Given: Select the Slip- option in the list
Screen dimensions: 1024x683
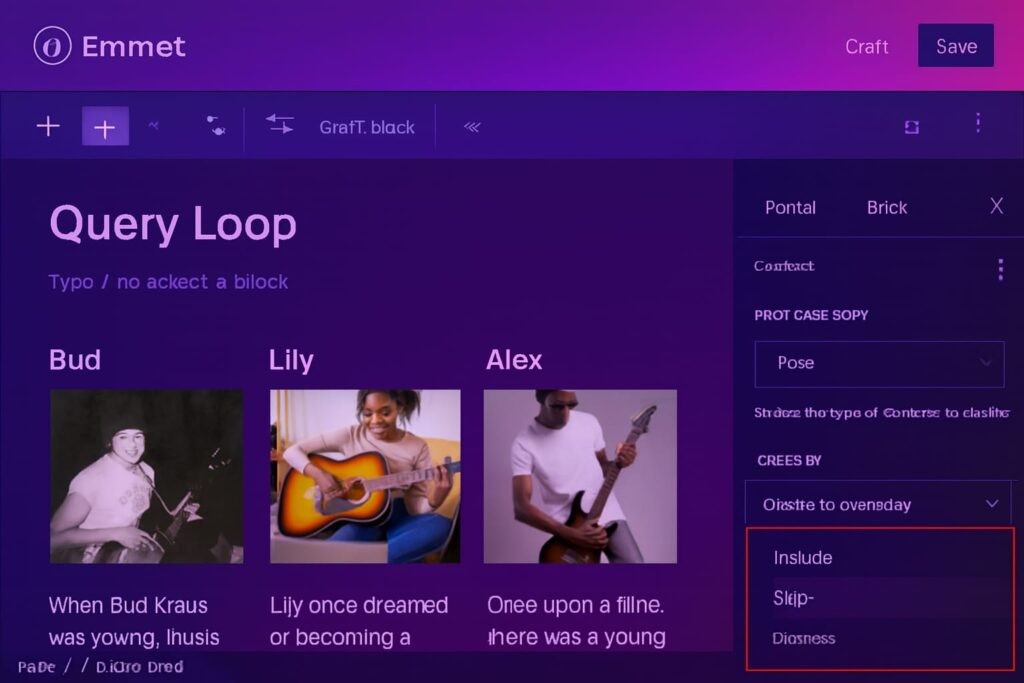Looking at the screenshot, I should 795,597.
